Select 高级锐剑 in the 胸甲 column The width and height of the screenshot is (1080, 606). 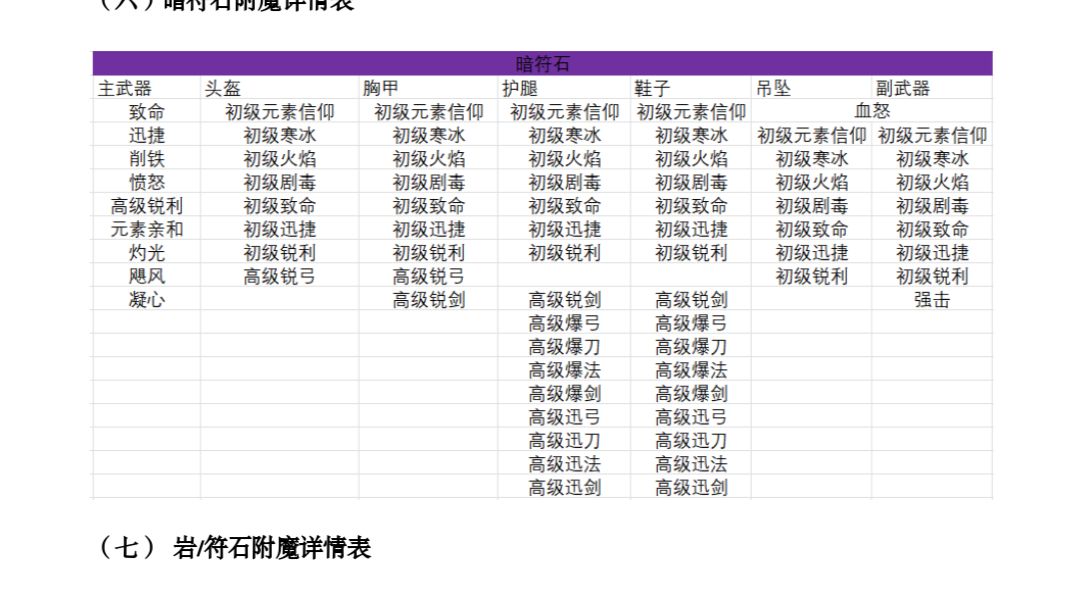[x=428, y=300]
